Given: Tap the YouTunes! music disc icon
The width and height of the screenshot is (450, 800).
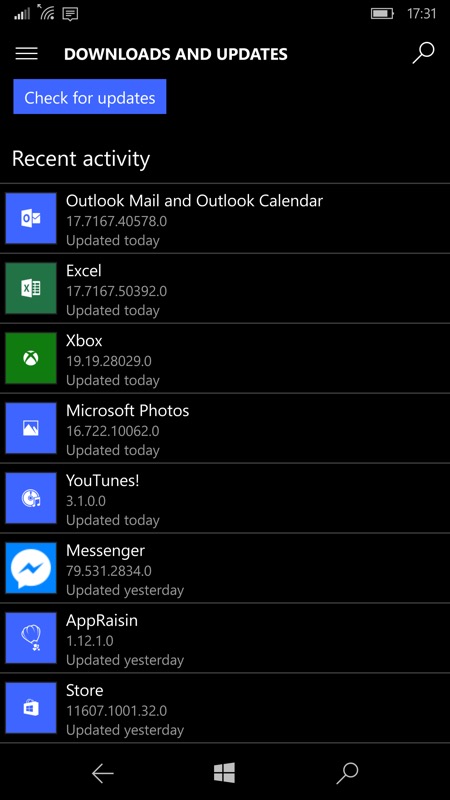Looking at the screenshot, I should 31,498.
